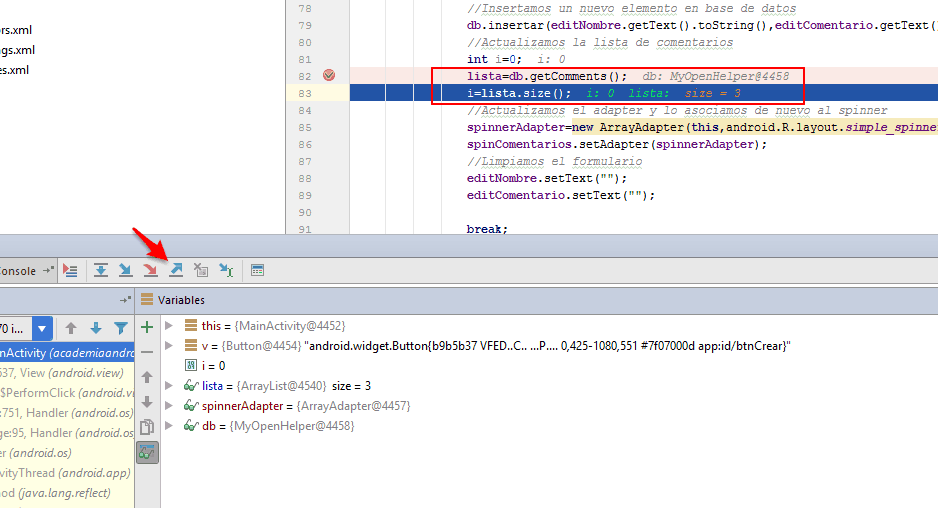Click 'int i=0;' on line 81
938x508 pixels.
pos(494,59)
